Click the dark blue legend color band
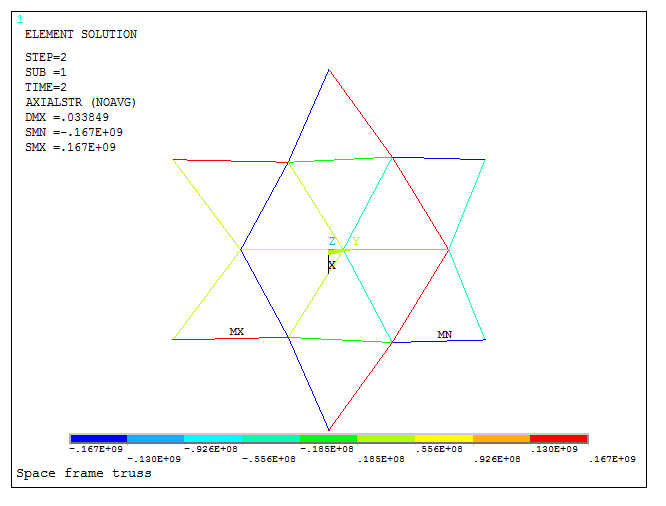 click(x=98, y=438)
